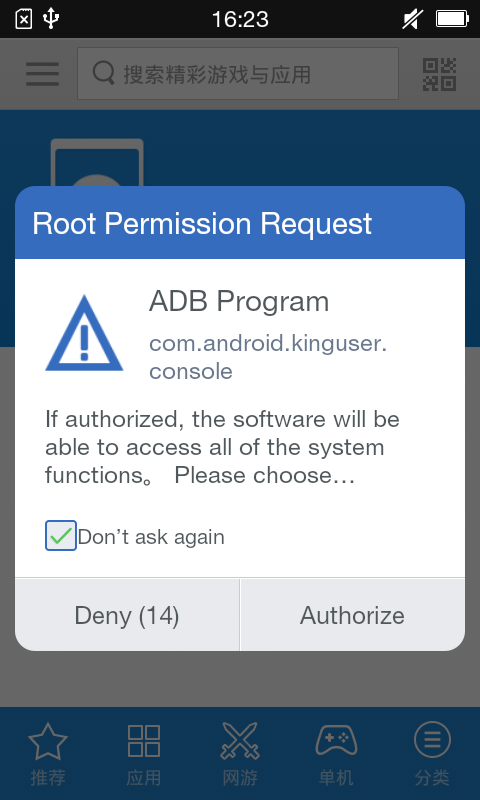480x800 pixels.
Task: Deny the root permission request
Action: (x=127, y=615)
